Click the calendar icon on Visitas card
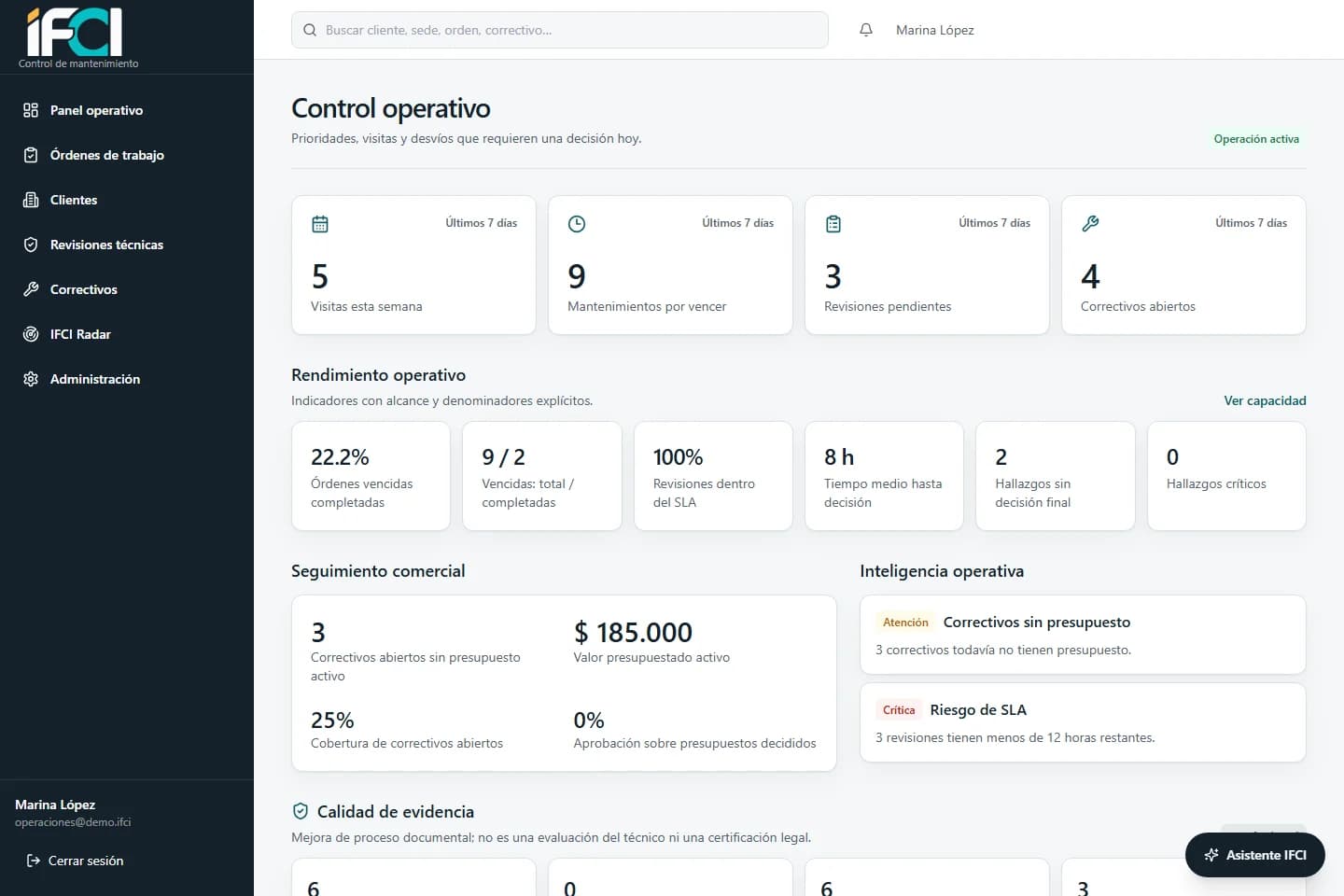Viewport: 1344px width, 896px height. (320, 224)
